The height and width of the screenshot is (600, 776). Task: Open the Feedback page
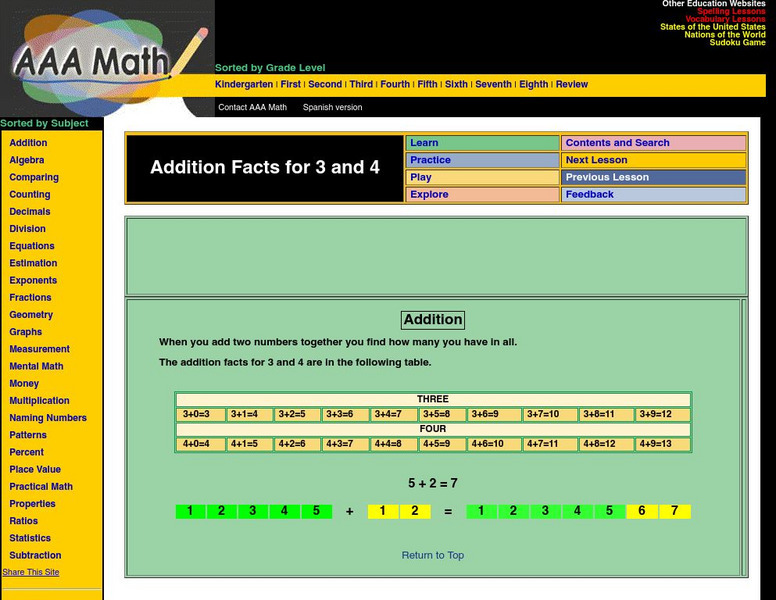click(x=654, y=195)
